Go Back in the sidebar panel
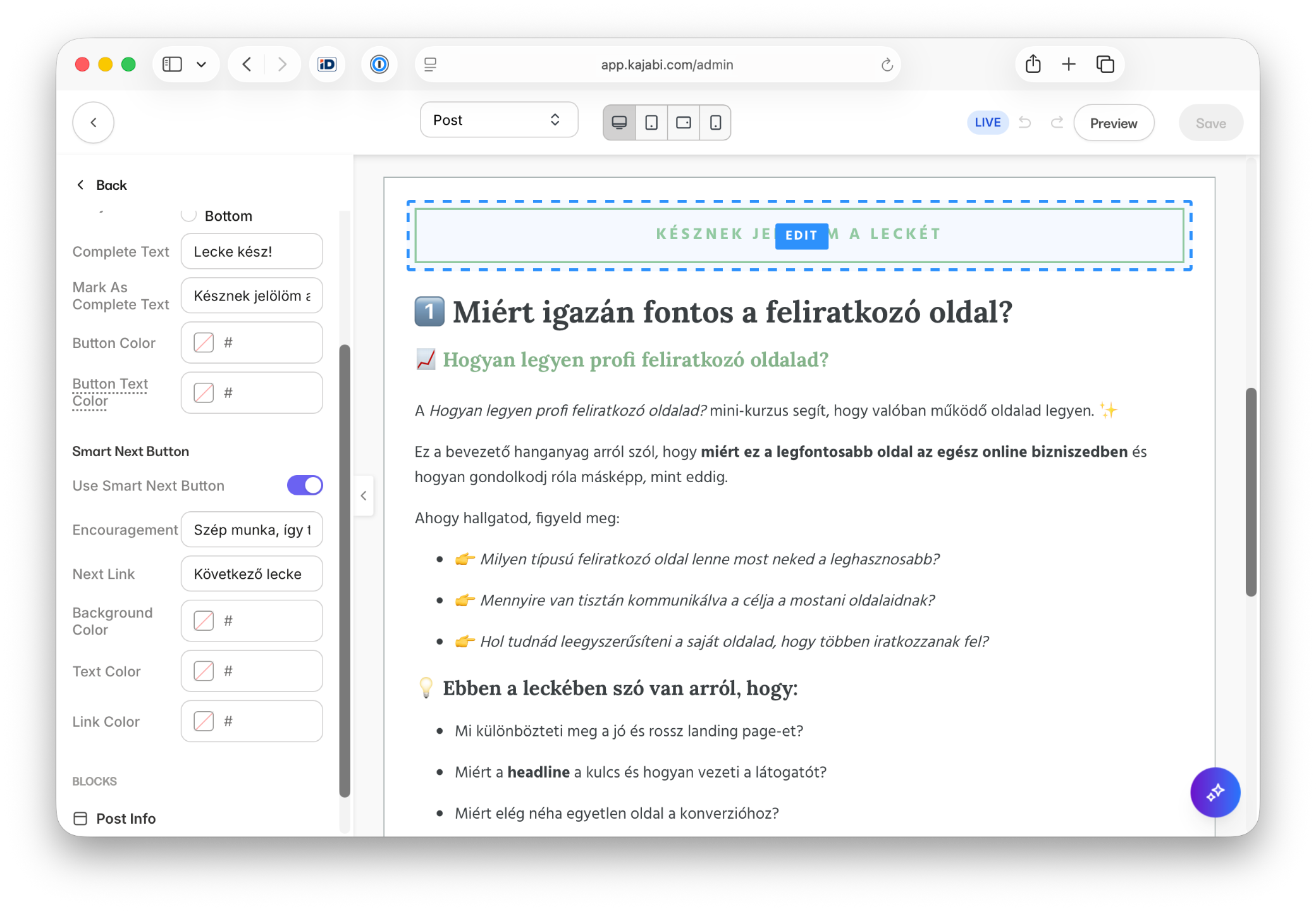 [101, 185]
